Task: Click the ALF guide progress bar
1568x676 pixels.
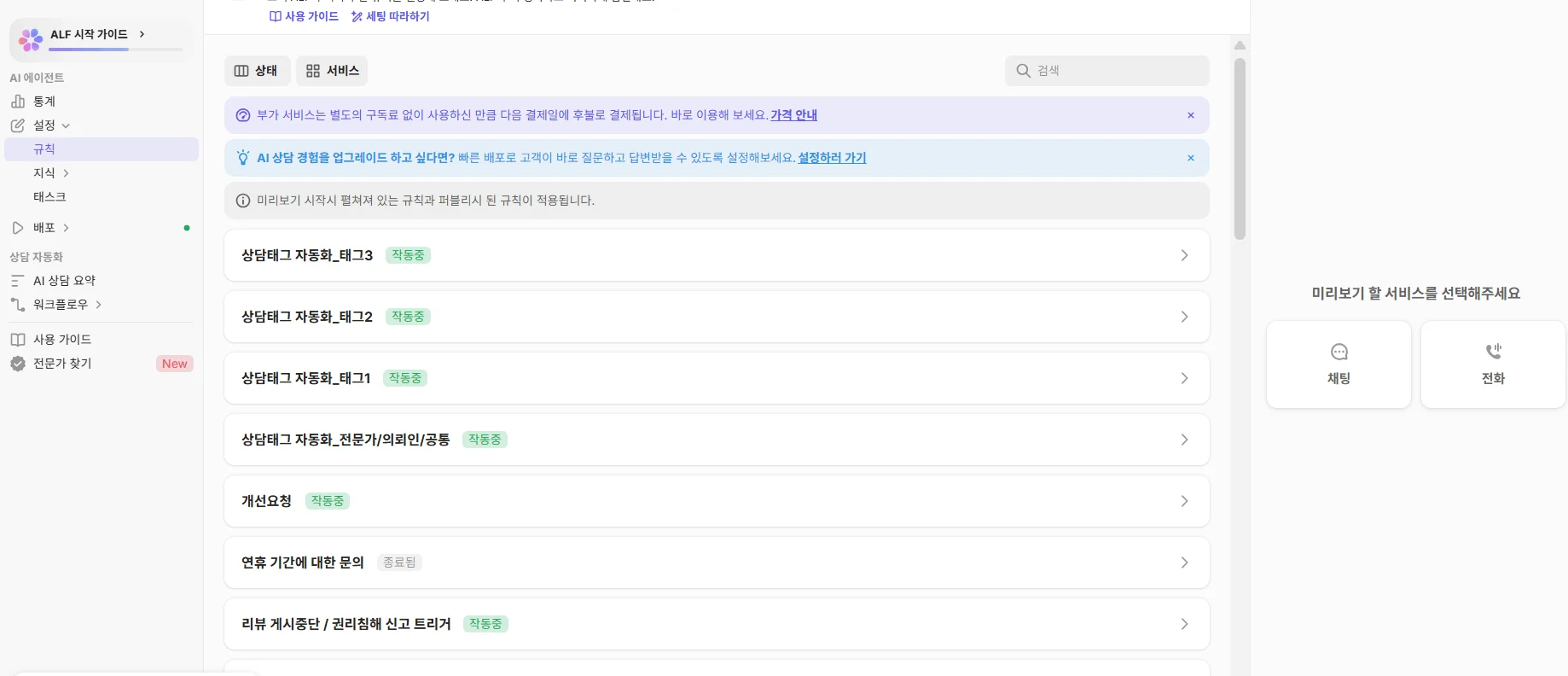Action: (x=116, y=50)
